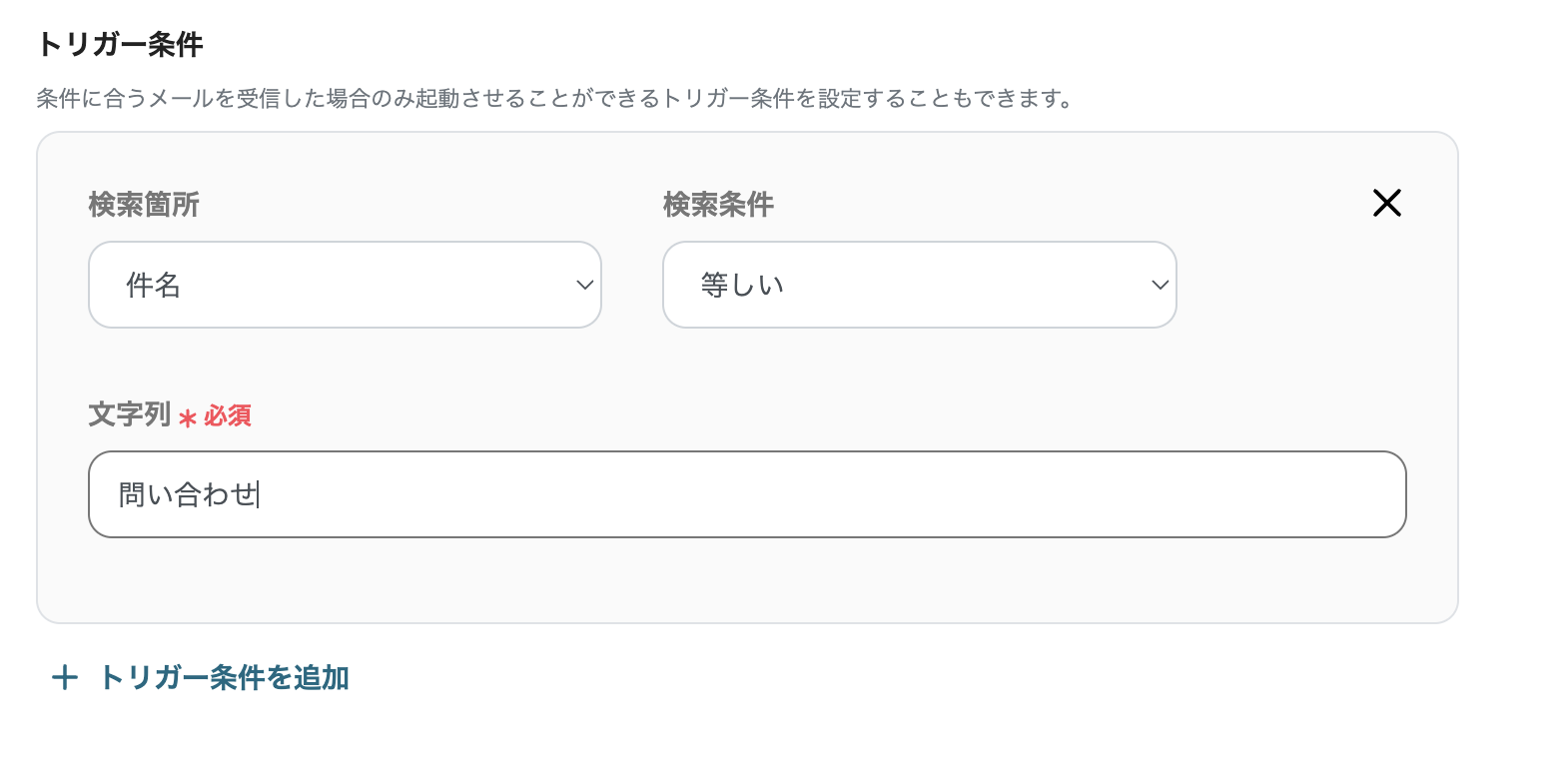Select the 等しい value text in the dropdown

pyautogui.click(x=742, y=286)
